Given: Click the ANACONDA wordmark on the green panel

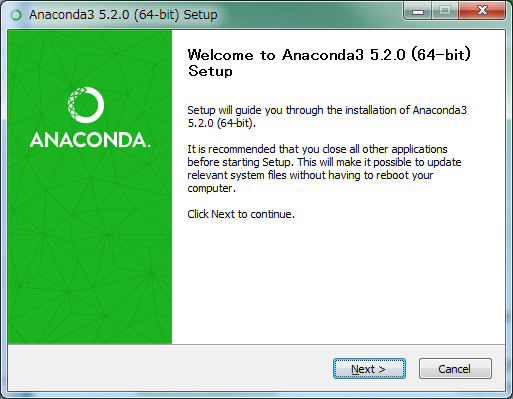Looking at the screenshot, I should pyautogui.click(x=90, y=140).
